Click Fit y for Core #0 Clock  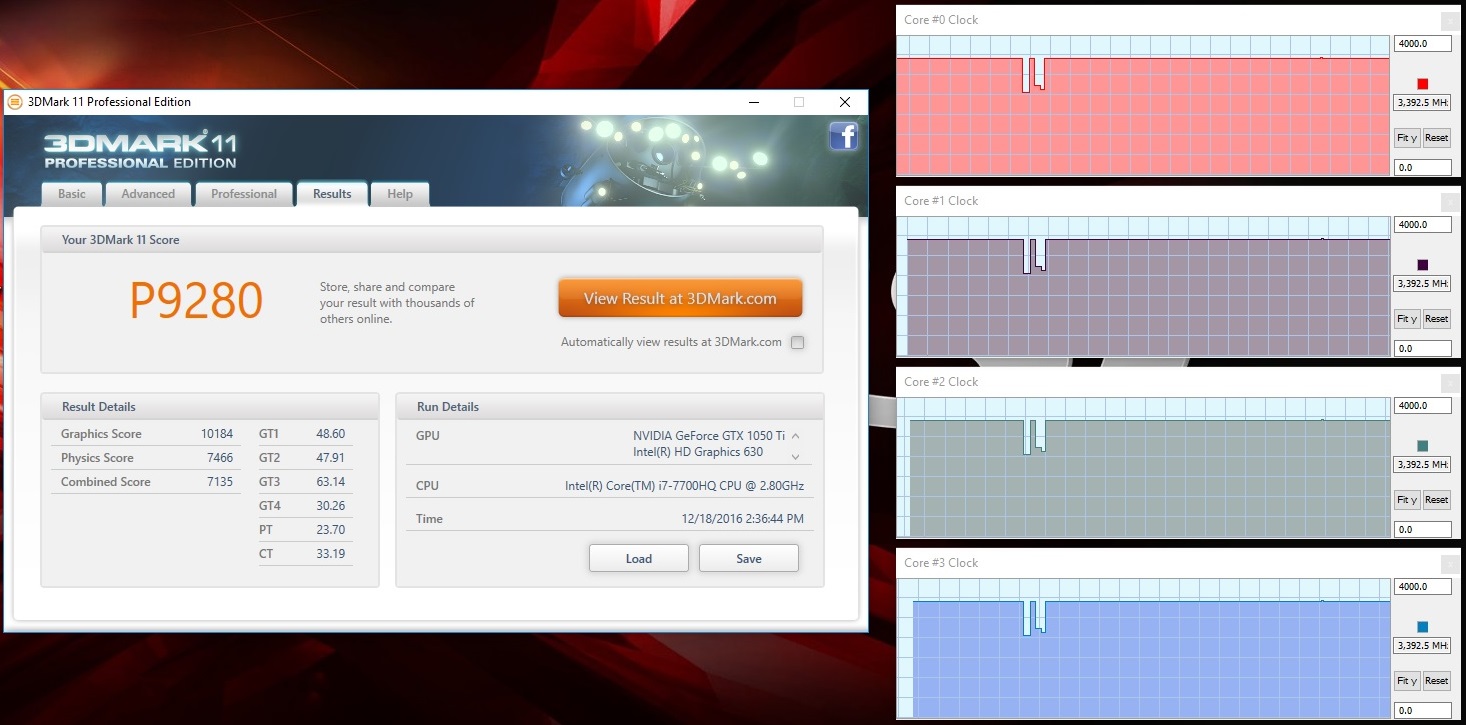point(1407,138)
